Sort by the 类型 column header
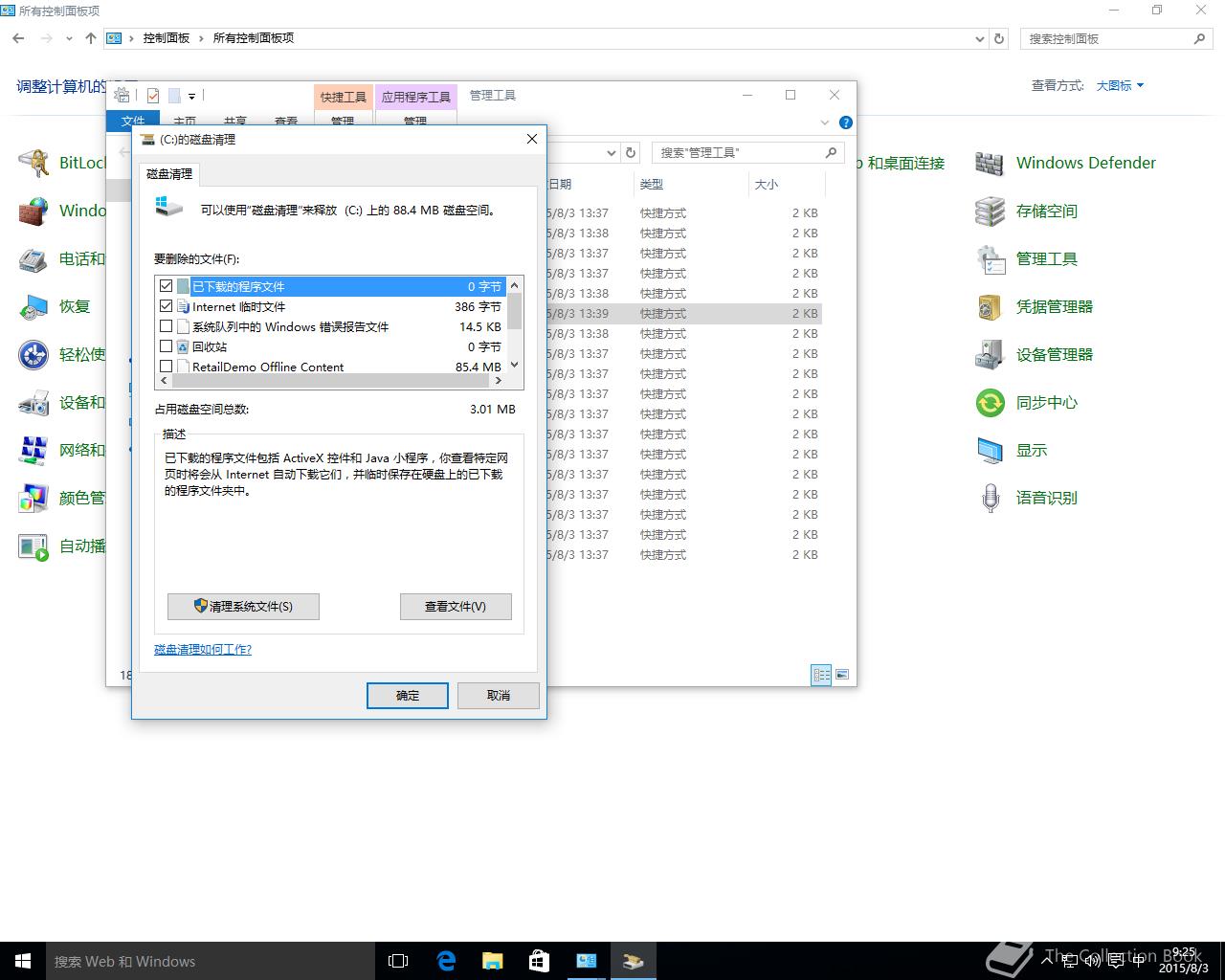Image resolution: width=1225 pixels, height=980 pixels. pyautogui.click(x=691, y=184)
